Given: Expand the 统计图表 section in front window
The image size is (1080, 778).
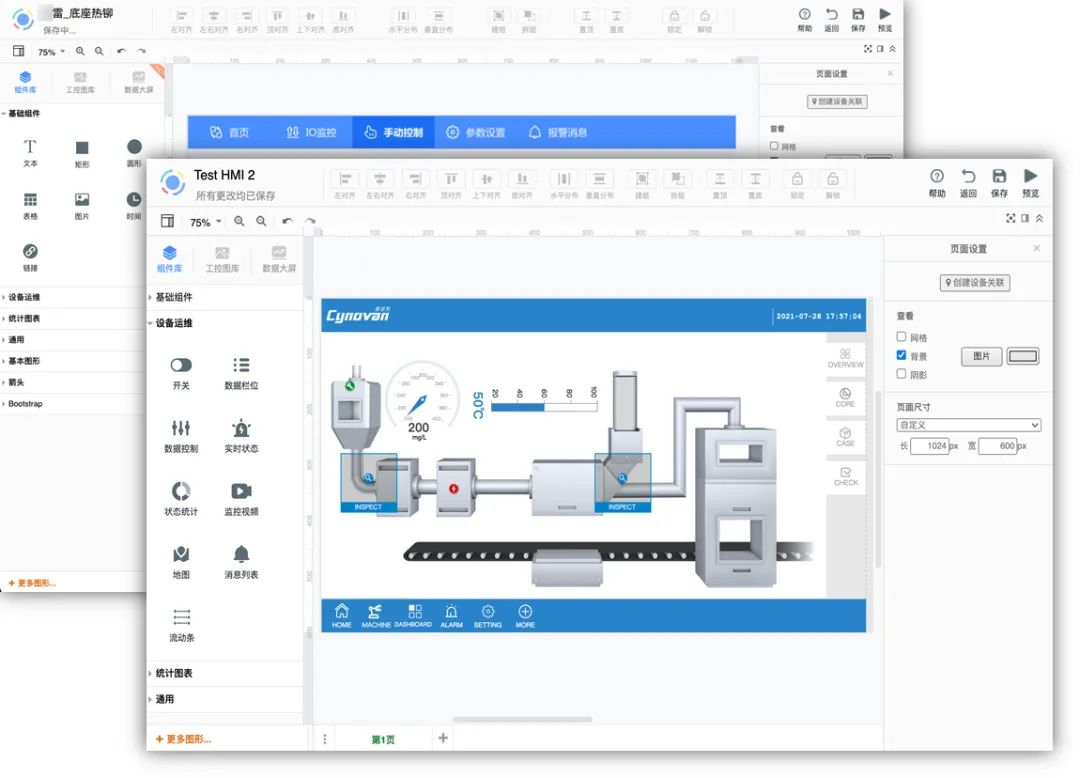Looking at the screenshot, I should (173, 673).
